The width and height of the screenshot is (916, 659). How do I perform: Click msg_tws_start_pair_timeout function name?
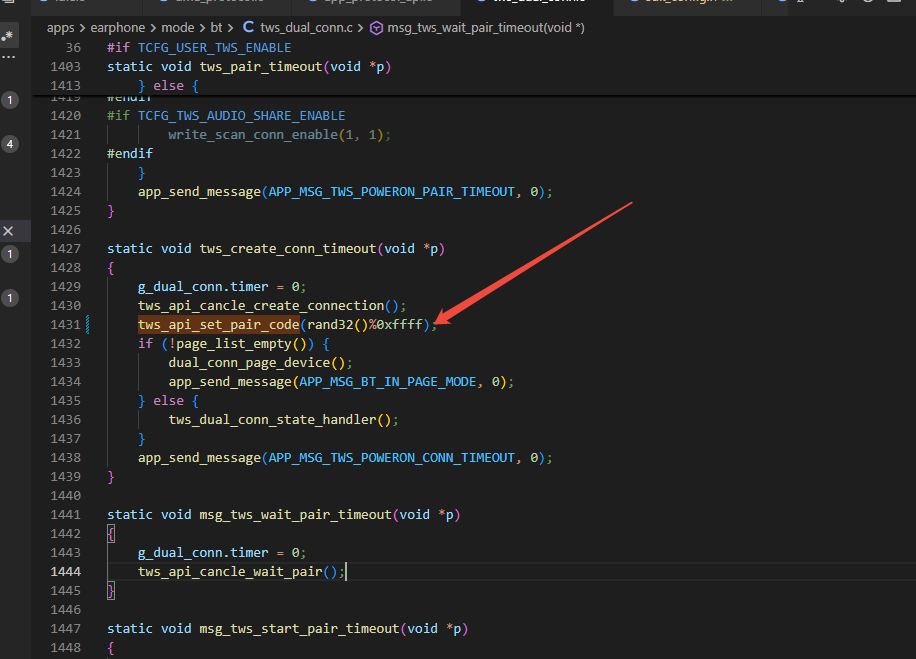point(299,629)
